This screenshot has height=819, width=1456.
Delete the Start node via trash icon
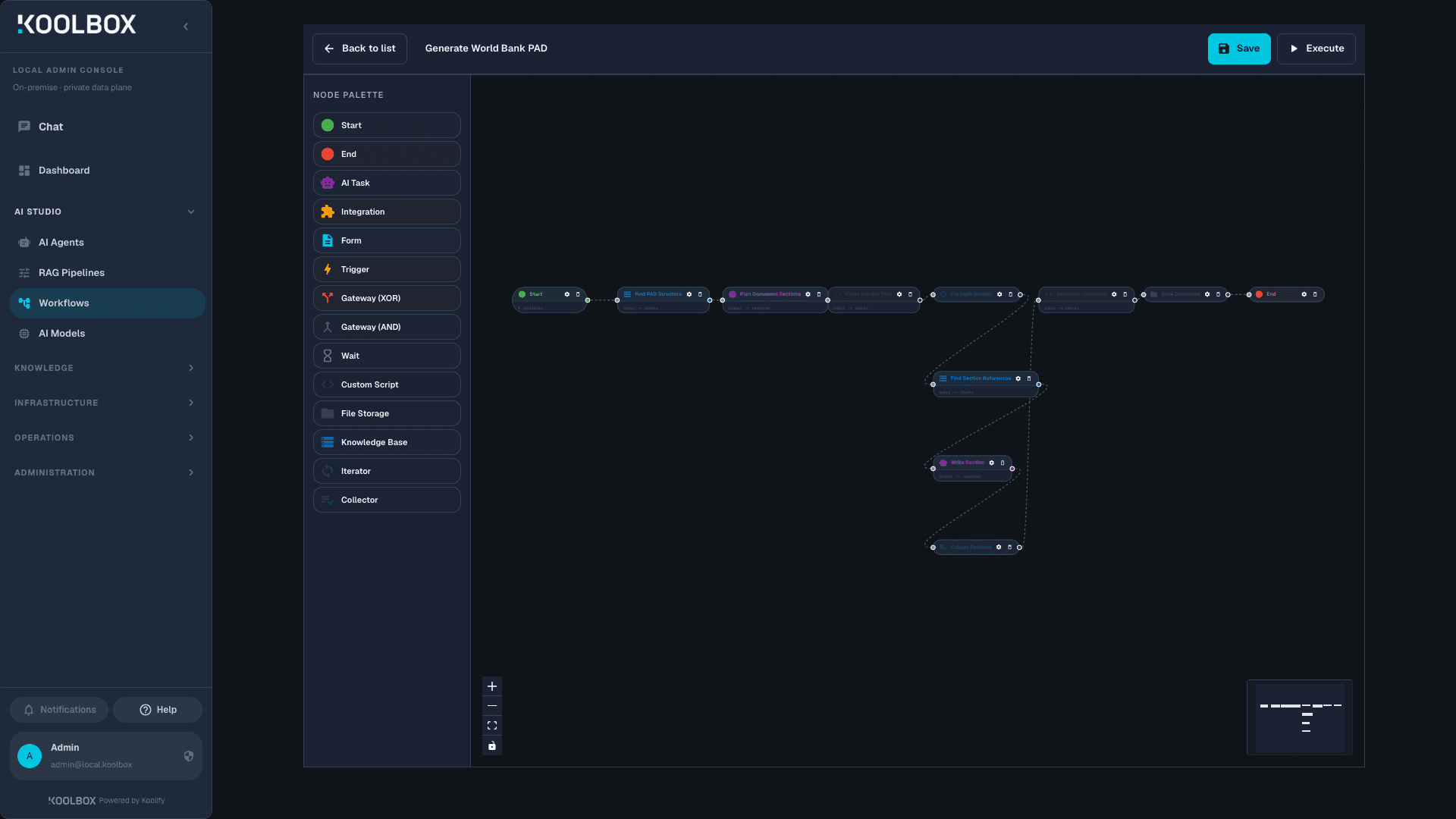(578, 294)
